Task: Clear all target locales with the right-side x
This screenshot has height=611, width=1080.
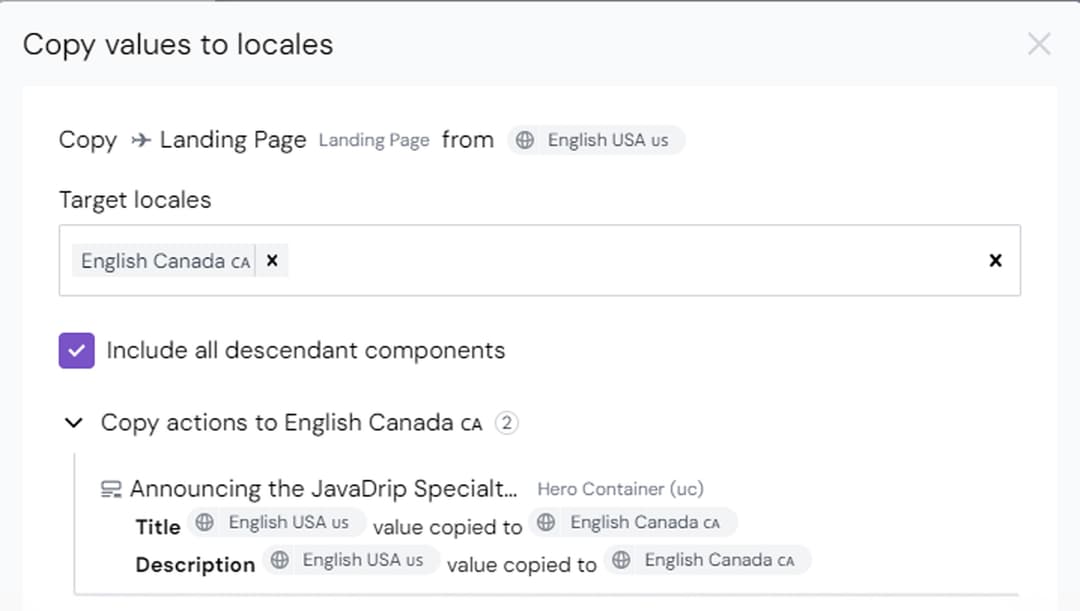Action: 995,260
